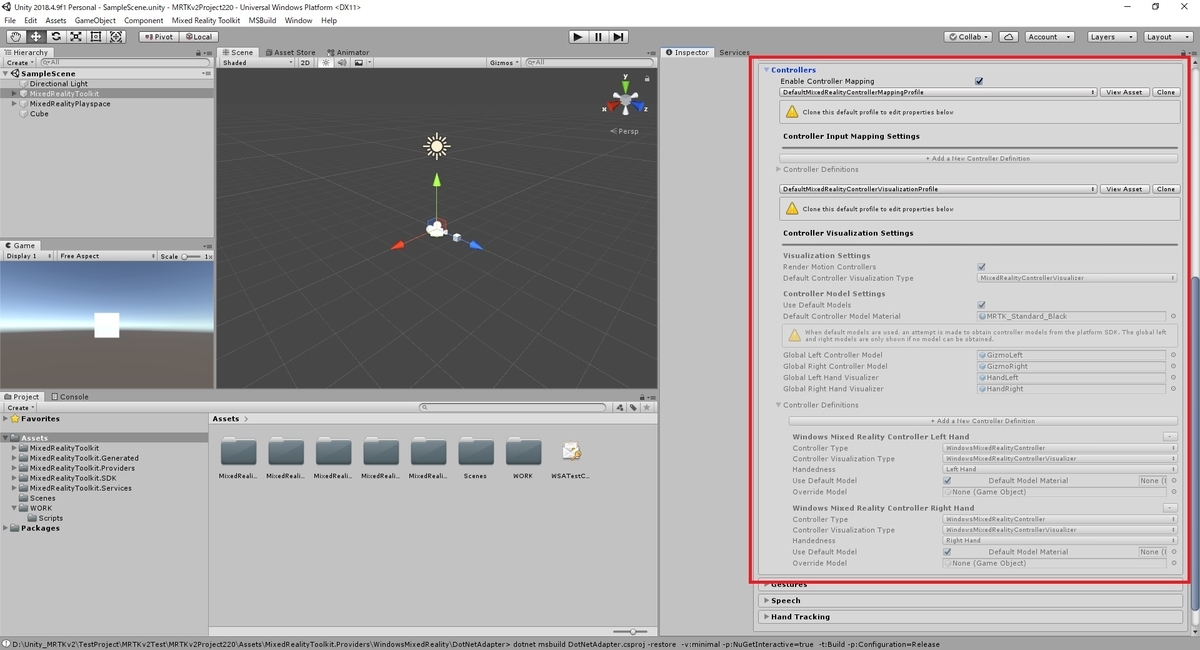Select the Scale tool in the toolbar
Viewport: 1200px width, 650px height.
point(76,37)
